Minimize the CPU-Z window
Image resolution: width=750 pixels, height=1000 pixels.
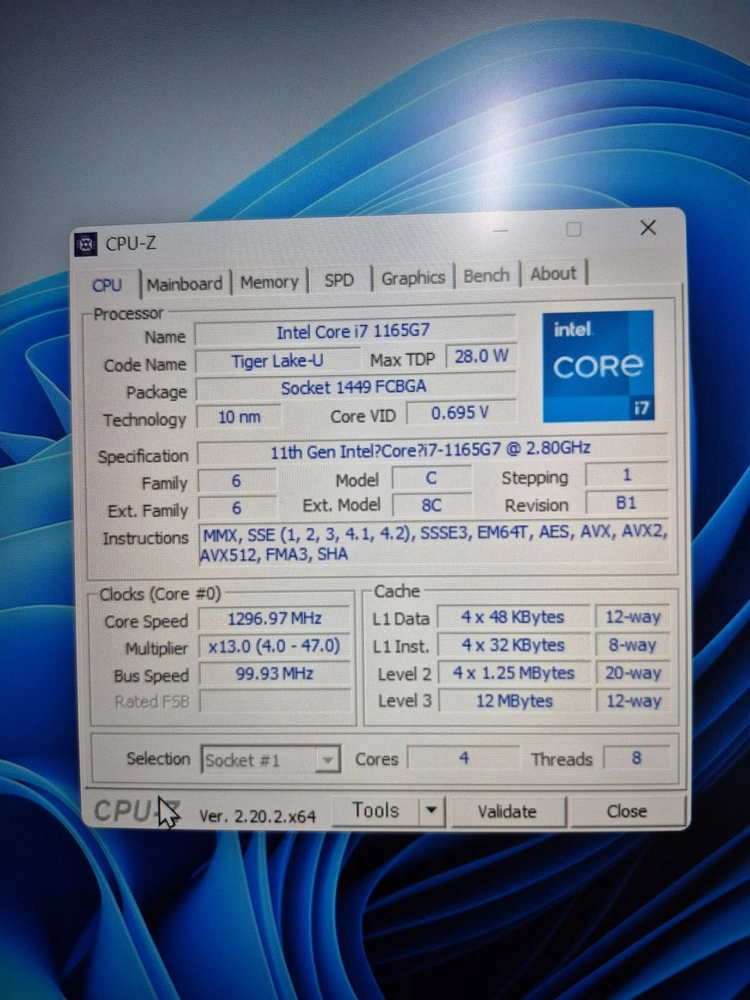[501, 230]
